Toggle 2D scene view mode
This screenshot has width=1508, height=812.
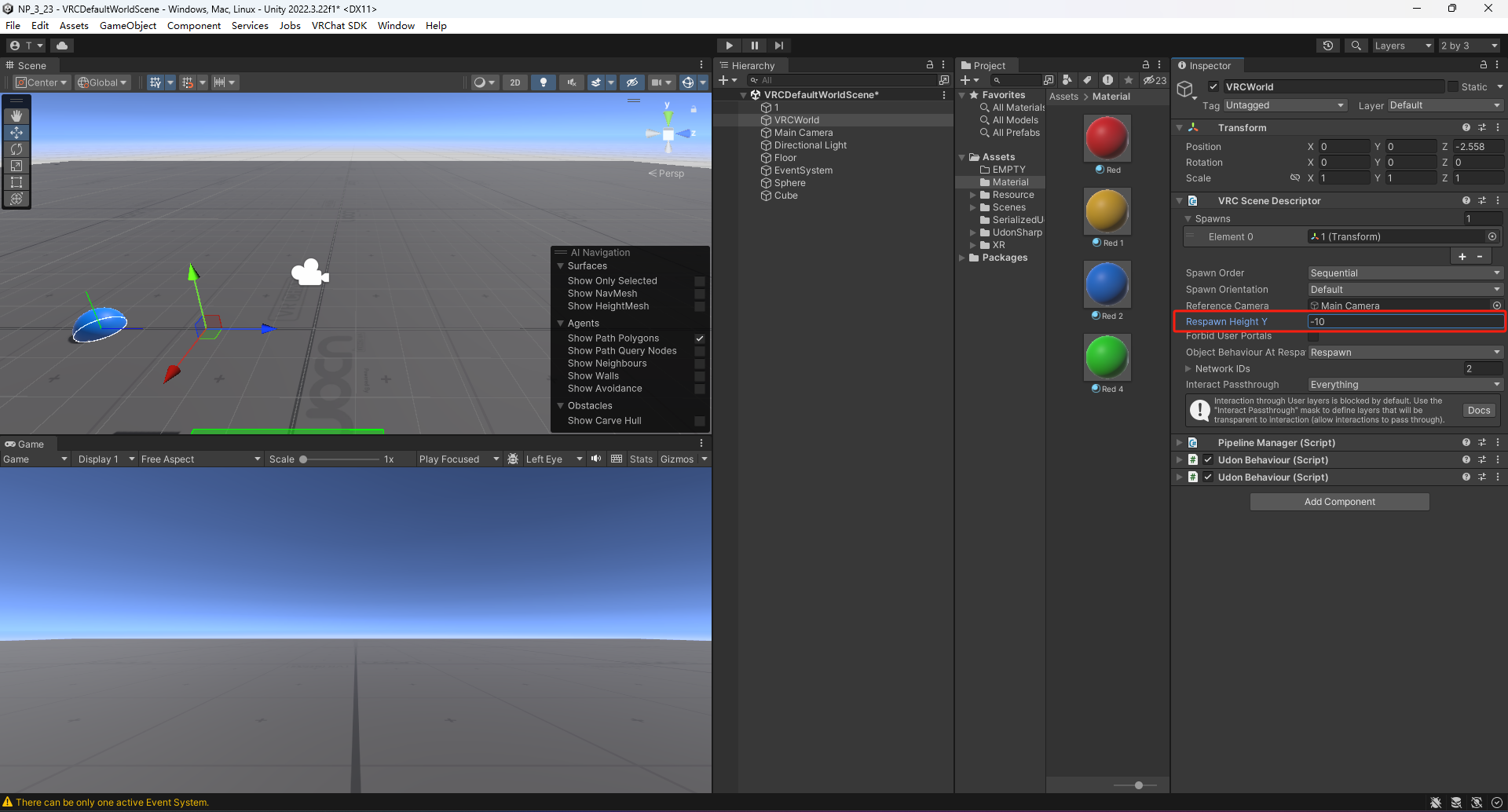[515, 82]
